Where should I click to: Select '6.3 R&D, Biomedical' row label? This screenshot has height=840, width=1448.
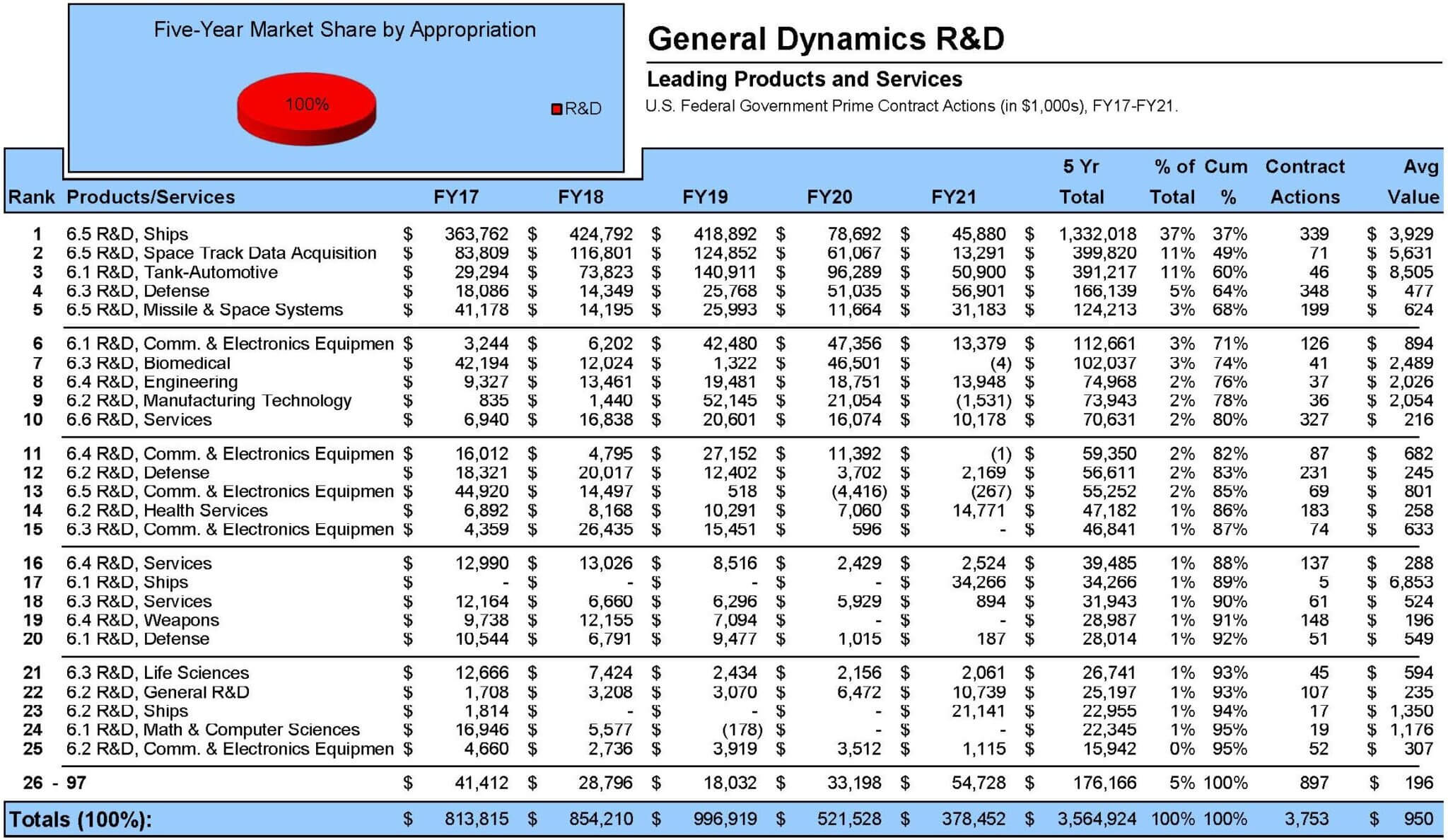[148, 363]
